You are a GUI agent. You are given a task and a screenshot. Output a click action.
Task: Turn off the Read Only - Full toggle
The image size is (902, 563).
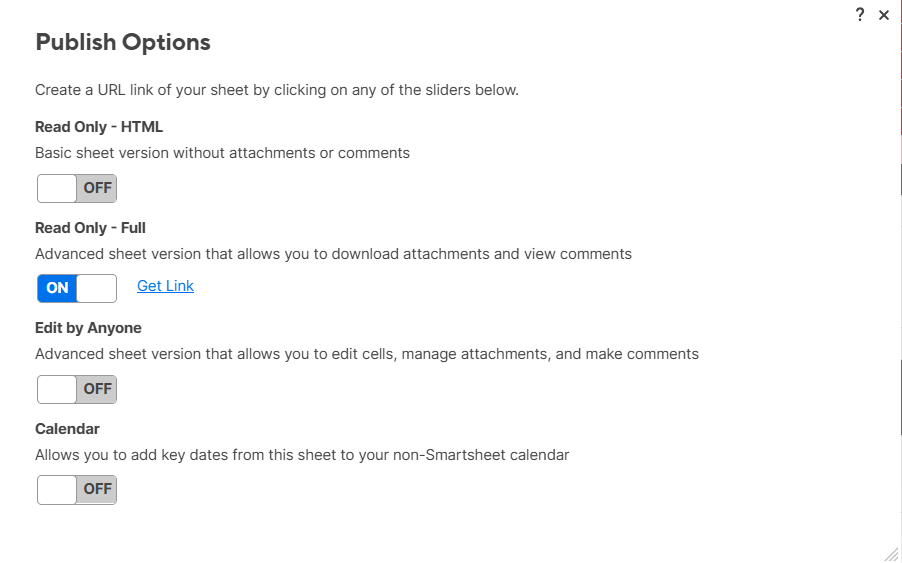click(77, 288)
